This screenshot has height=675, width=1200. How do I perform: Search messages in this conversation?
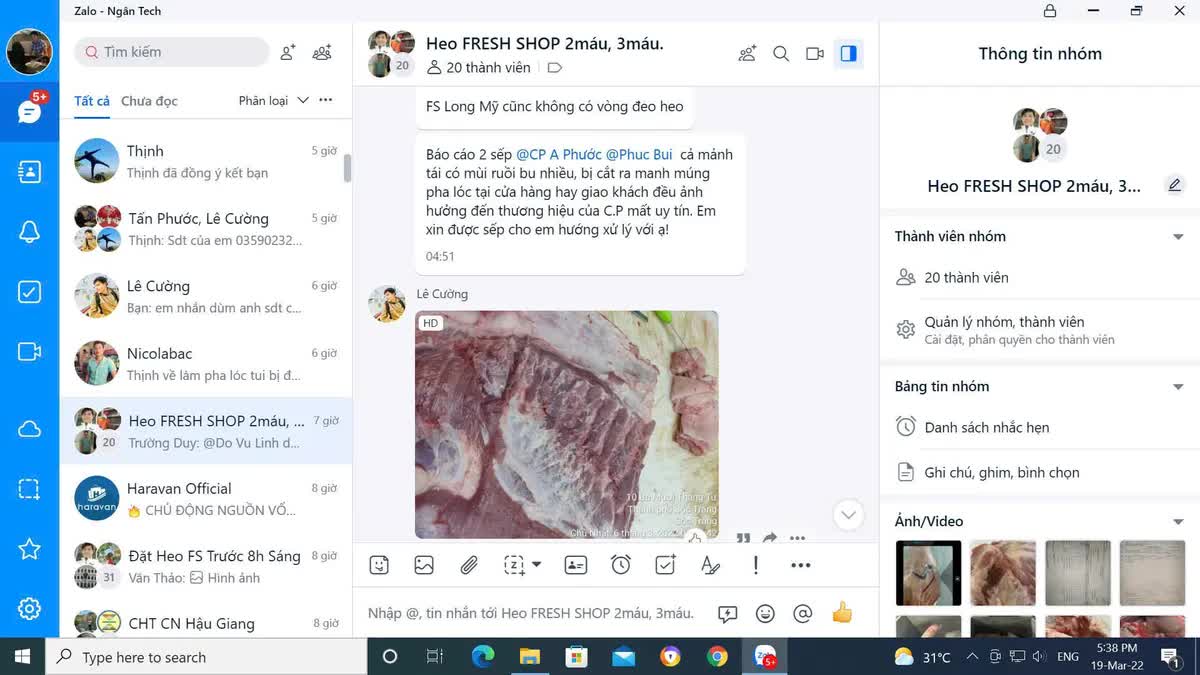coord(781,54)
